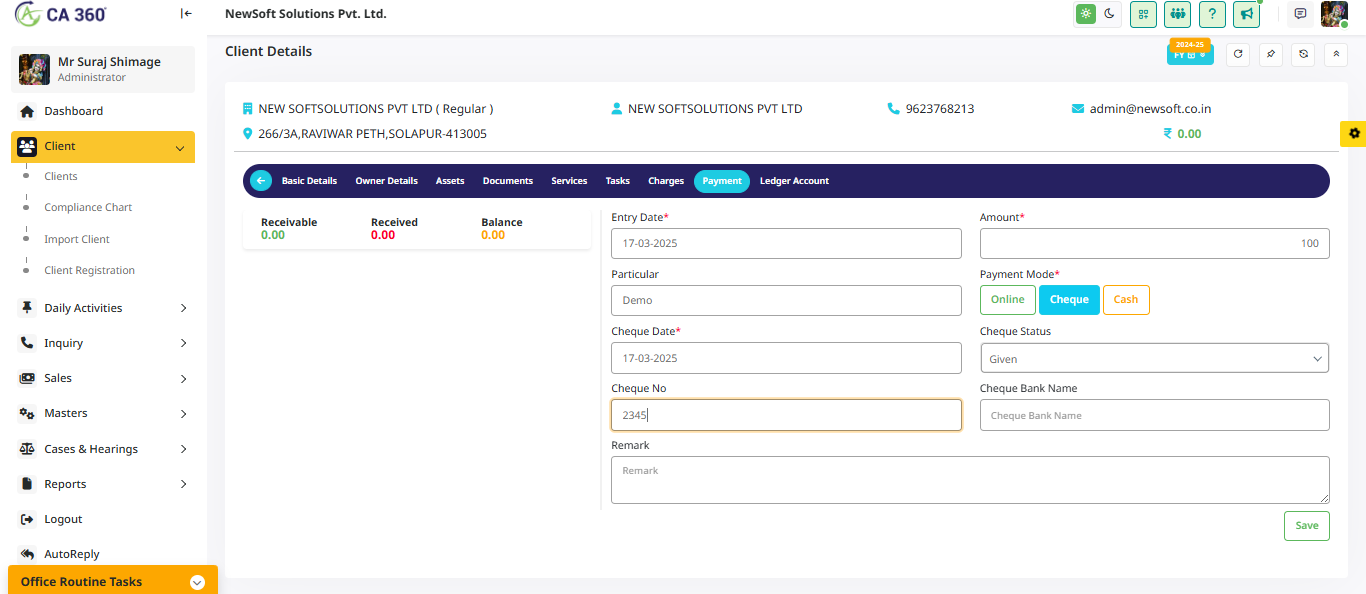Click the Inquiry phone icon
This screenshot has width=1366, height=594.
27,343
